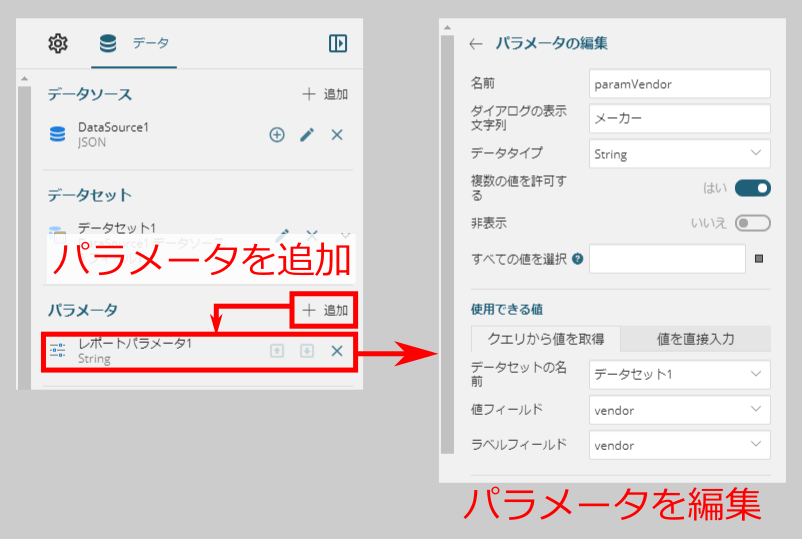Select the 値を直接入力 tab
The height and width of the screenshot is (539, 802).
pyautogui.click(x=696, y=339)
